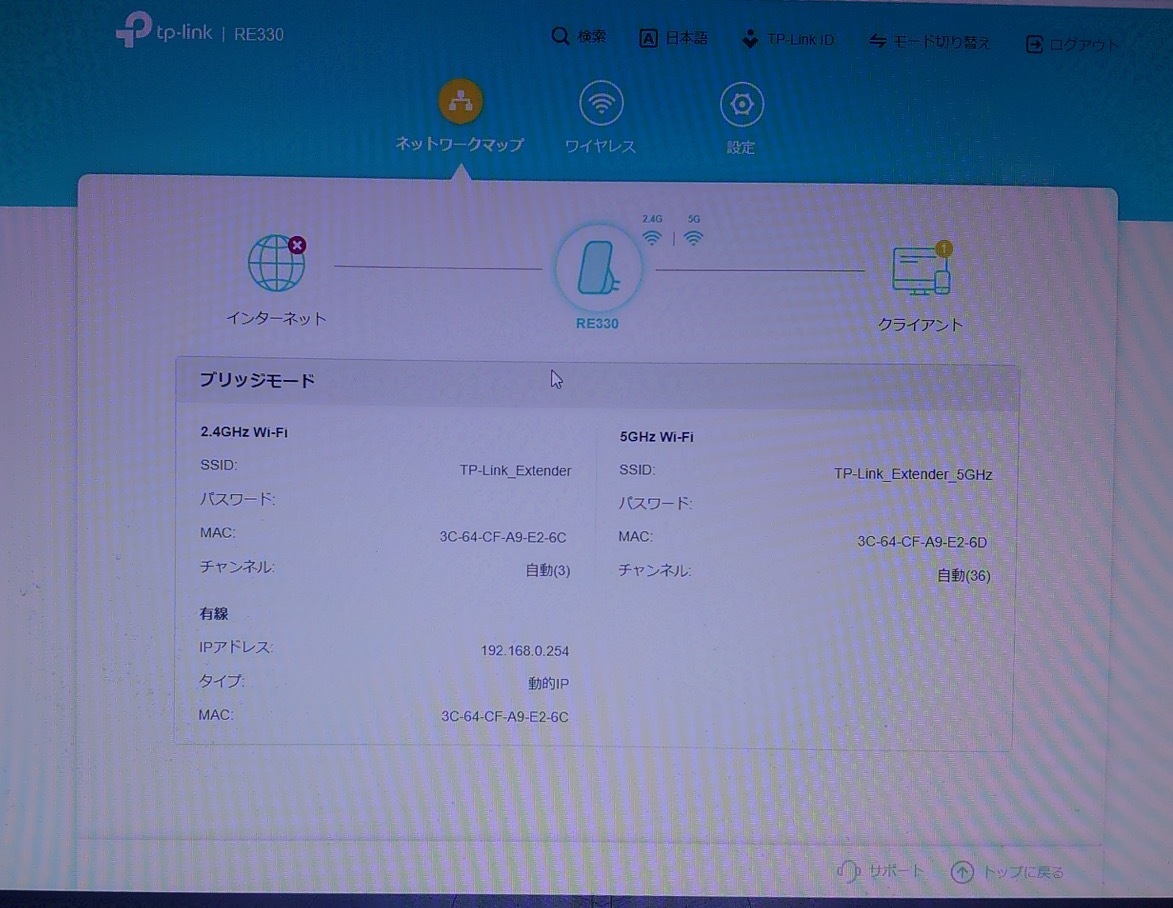Click the 2.4GHz パスワード label

coord(237,499)
